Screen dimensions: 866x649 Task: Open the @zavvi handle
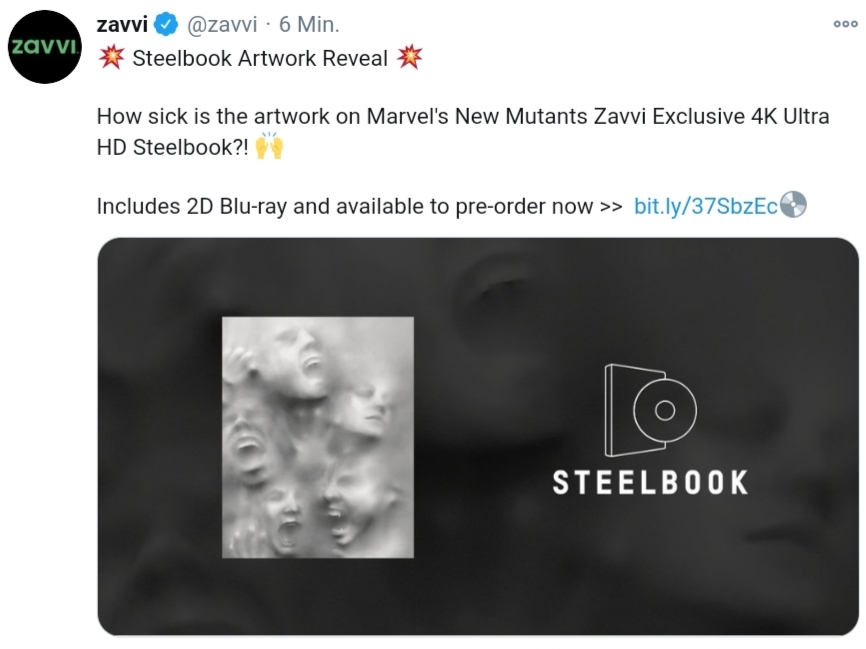point(222,25)
